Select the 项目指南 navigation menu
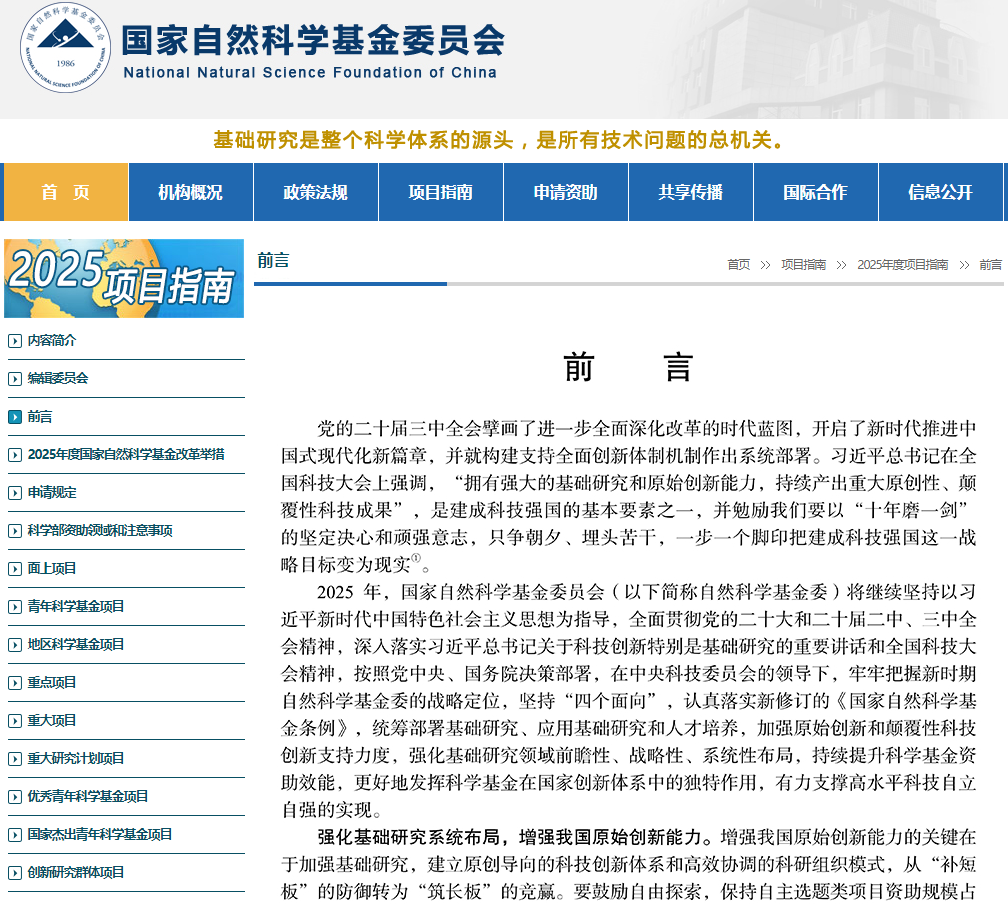 click(x=440, y=192)
